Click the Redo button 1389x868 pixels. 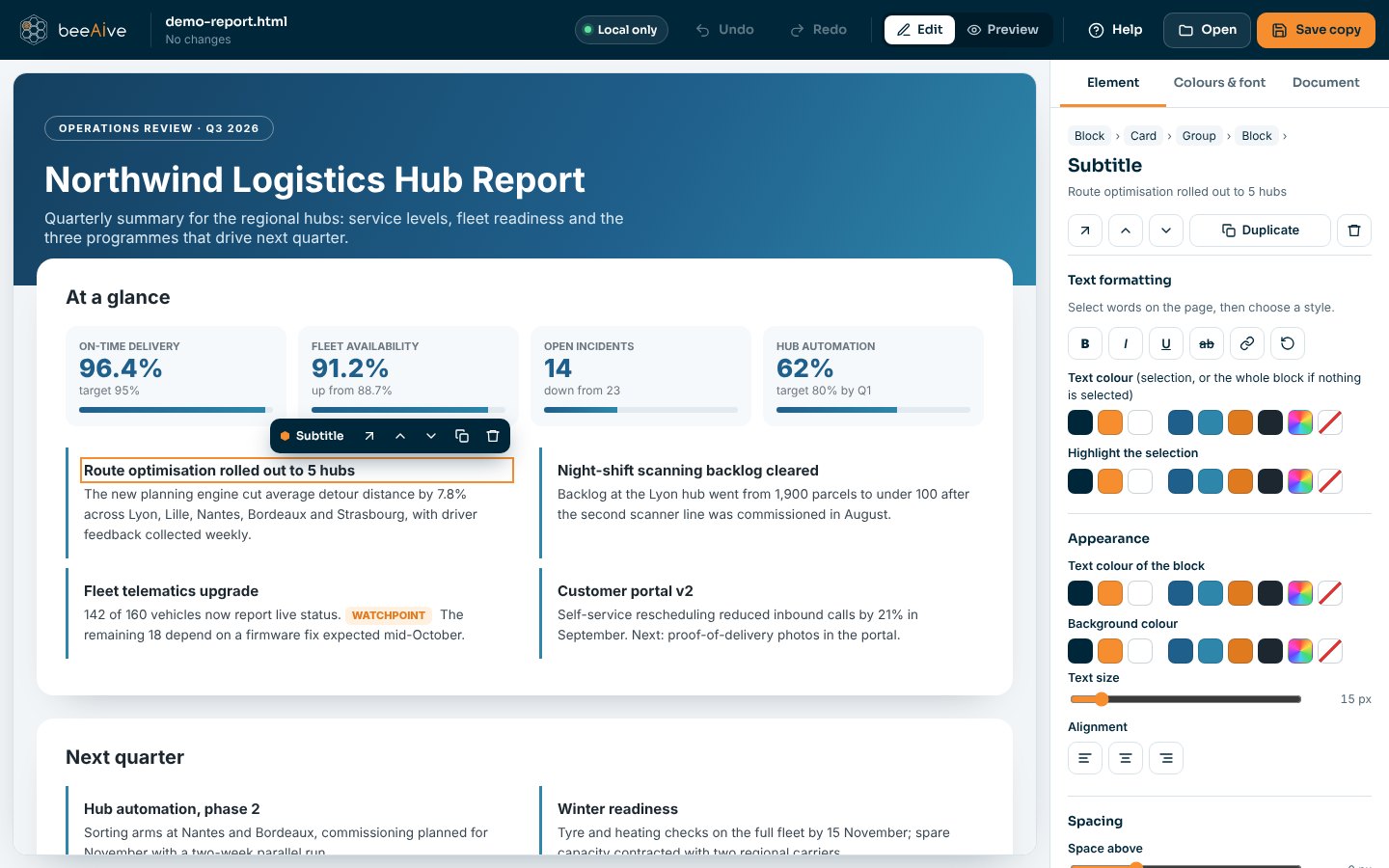(819, 30)
